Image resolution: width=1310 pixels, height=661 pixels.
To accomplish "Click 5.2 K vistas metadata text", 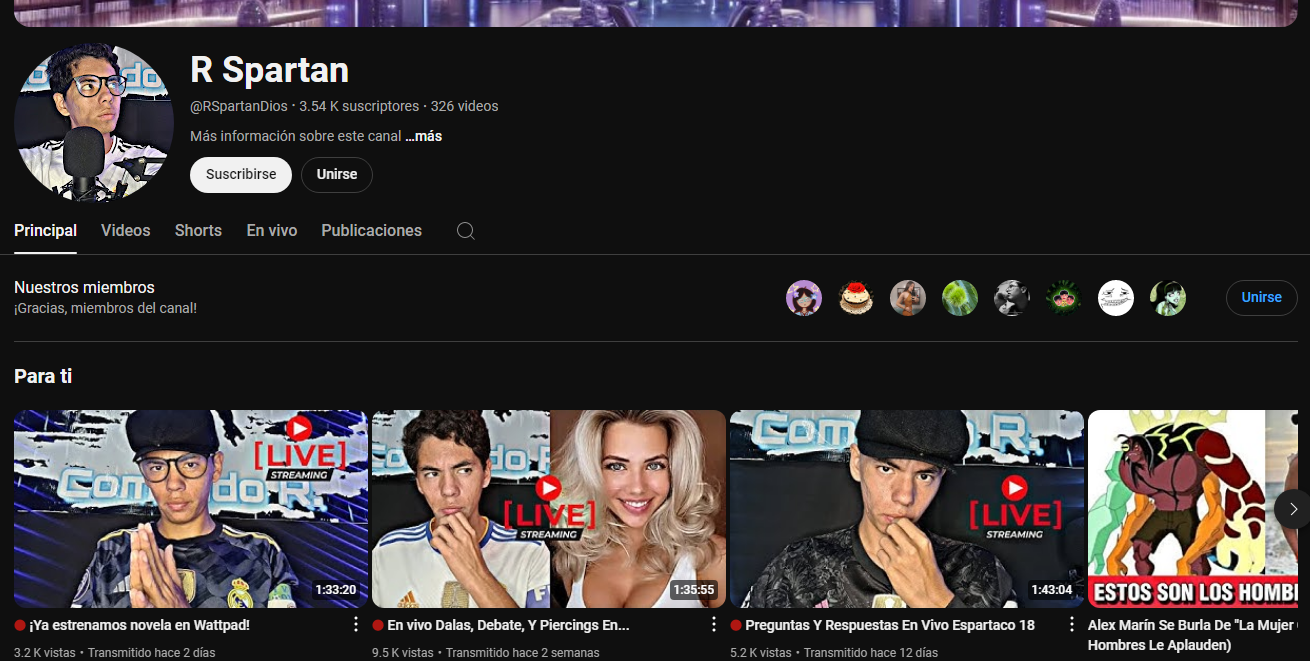I will 761,653.
